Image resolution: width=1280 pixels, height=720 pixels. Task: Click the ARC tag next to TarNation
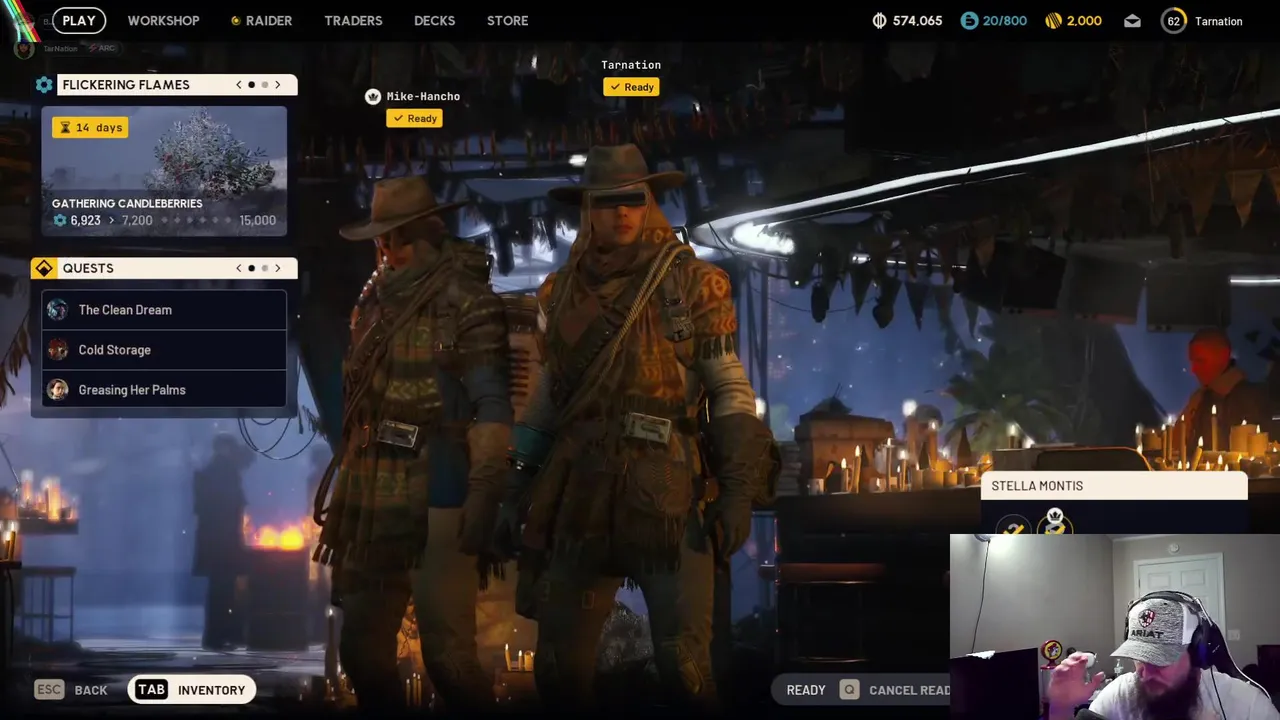(x=103, y=48)
